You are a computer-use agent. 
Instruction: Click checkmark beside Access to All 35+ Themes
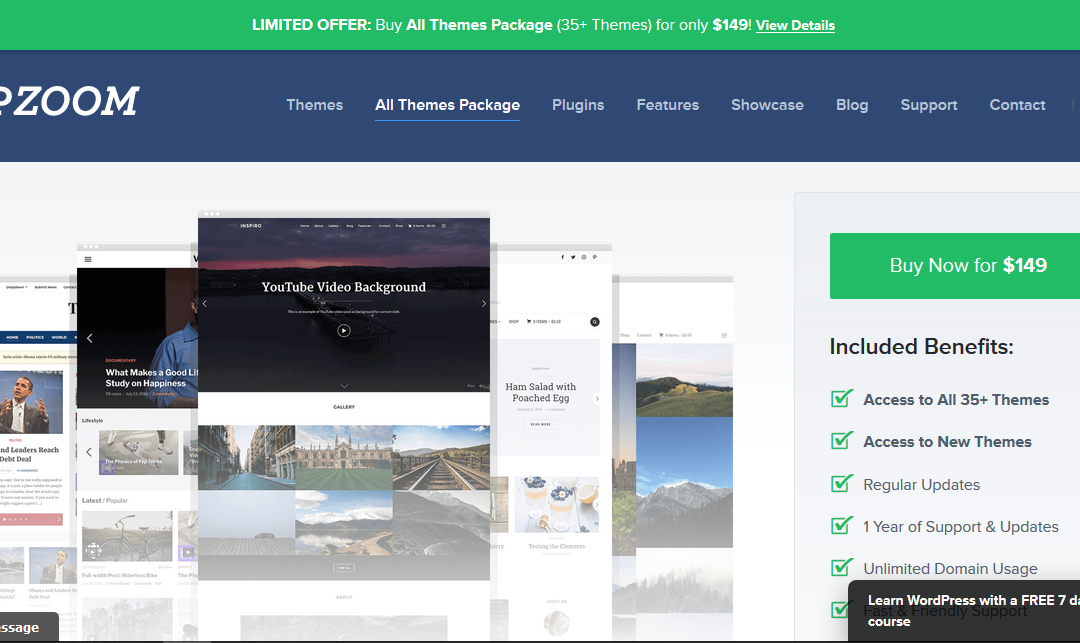point(842,398)
